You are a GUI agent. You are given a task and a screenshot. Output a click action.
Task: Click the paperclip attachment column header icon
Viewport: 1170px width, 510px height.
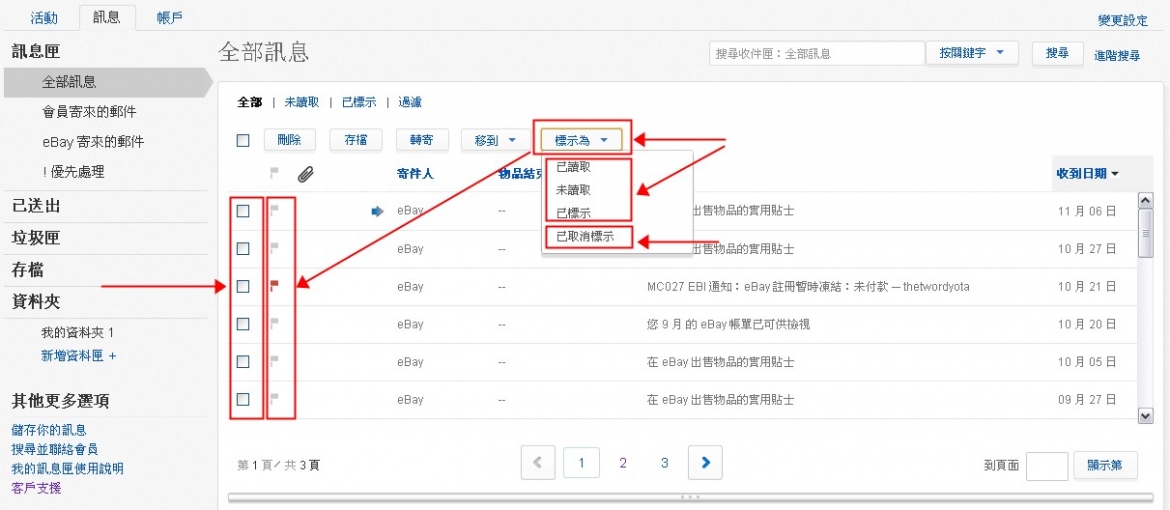306,174
